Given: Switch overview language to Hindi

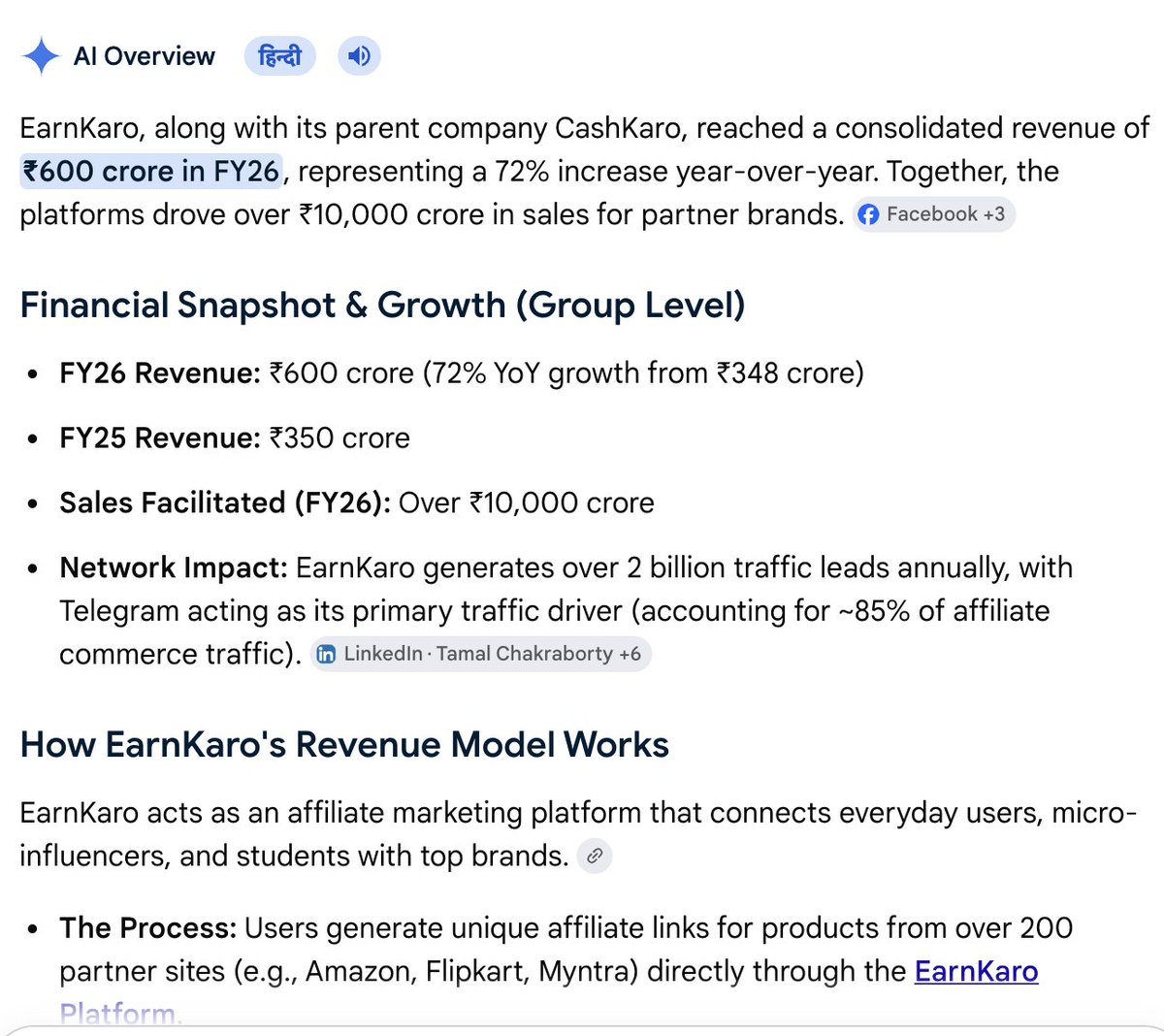Looking at the screenshot, I should pyautogui.click(x=279, y=56).
